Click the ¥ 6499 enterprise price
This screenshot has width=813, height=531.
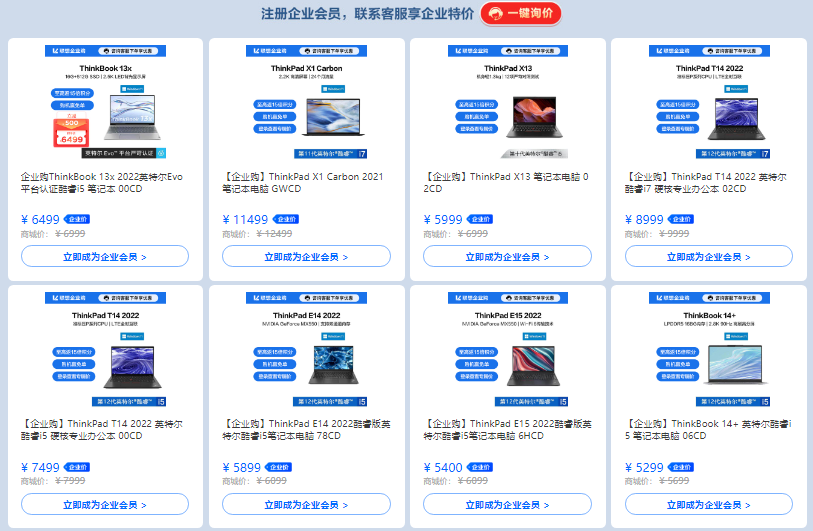click(x=40, y=219)
